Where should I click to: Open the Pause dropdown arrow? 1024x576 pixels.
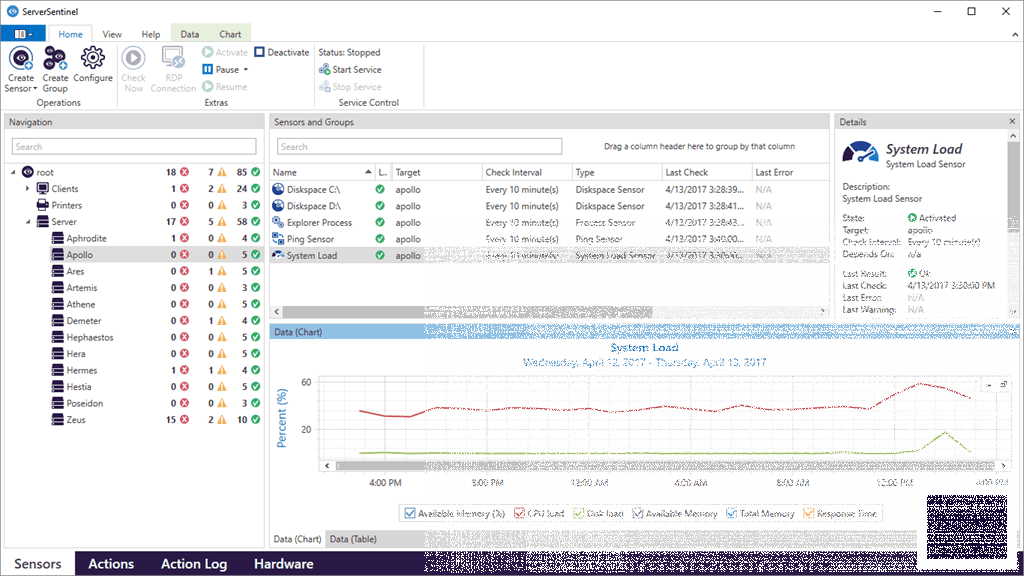245,70
